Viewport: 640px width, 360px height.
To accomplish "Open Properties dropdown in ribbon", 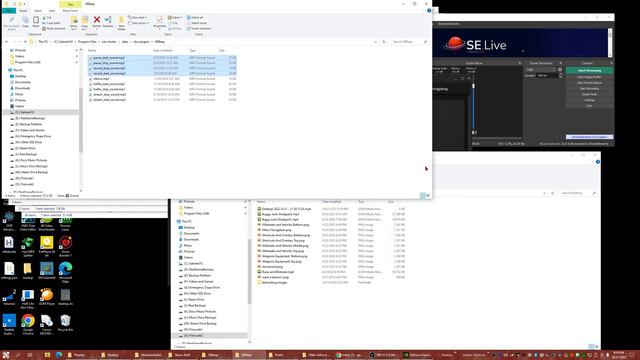I will click(x=159, y=22).
